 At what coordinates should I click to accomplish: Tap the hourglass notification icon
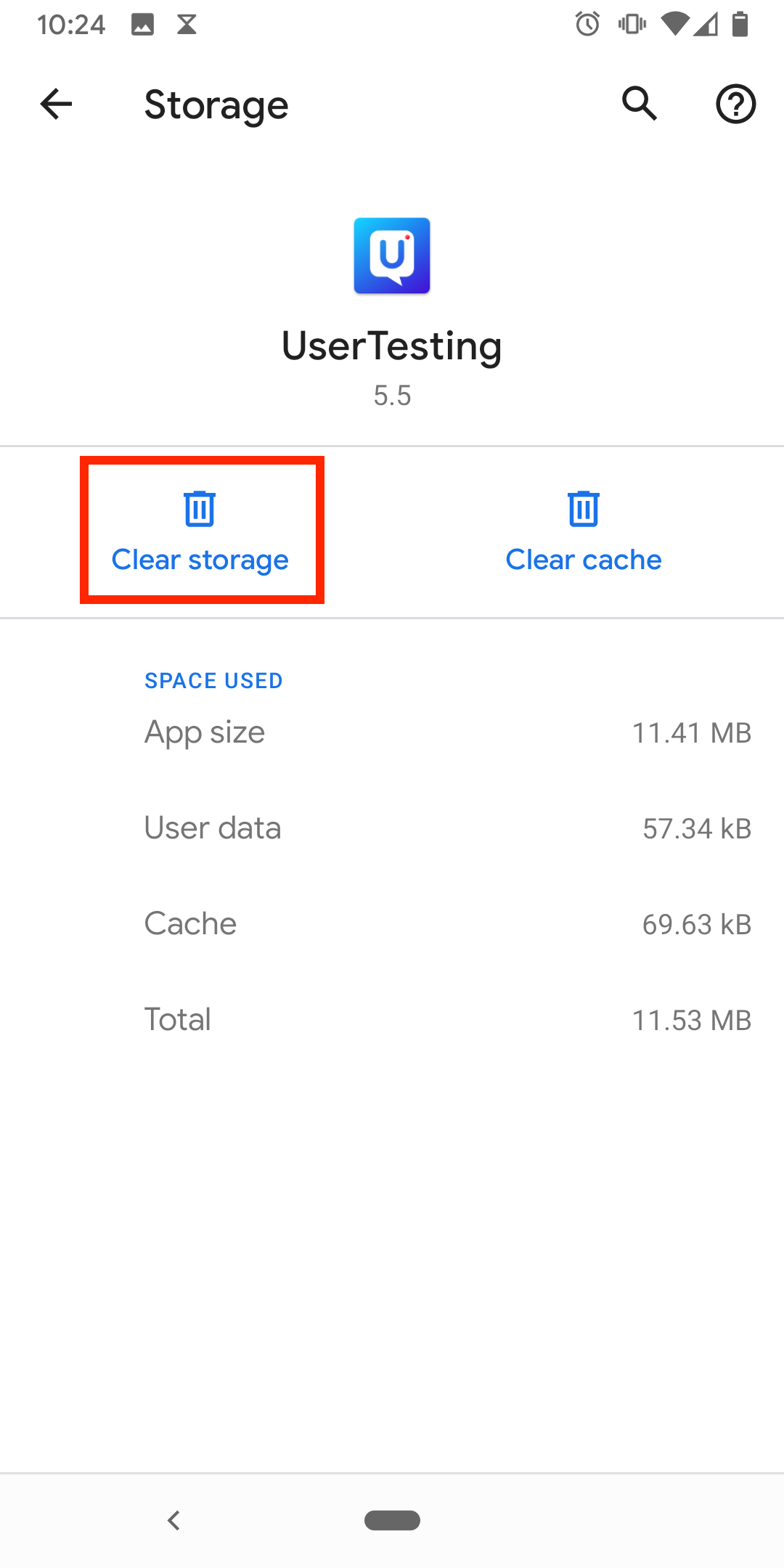(187, 25)
